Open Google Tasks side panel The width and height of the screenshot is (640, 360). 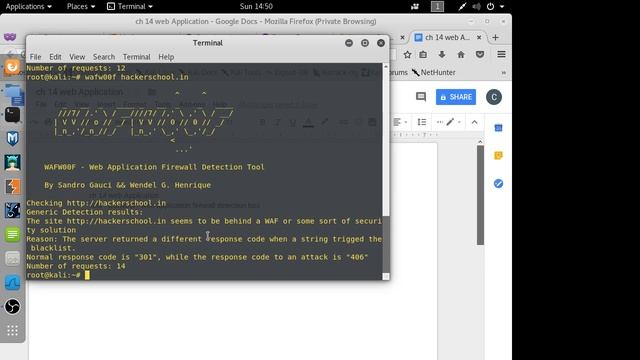[x=498, y=184]
